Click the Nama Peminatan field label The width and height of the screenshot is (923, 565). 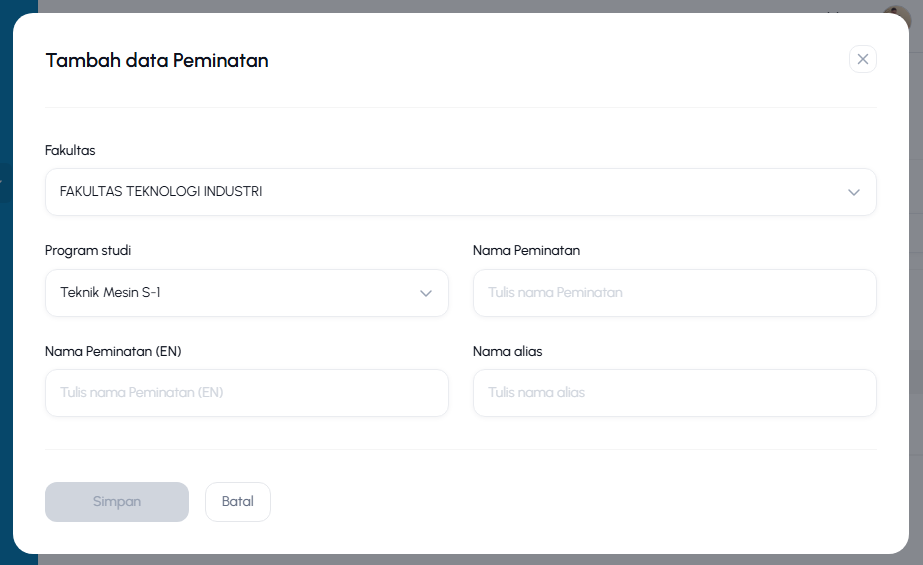tap(526, 251)
